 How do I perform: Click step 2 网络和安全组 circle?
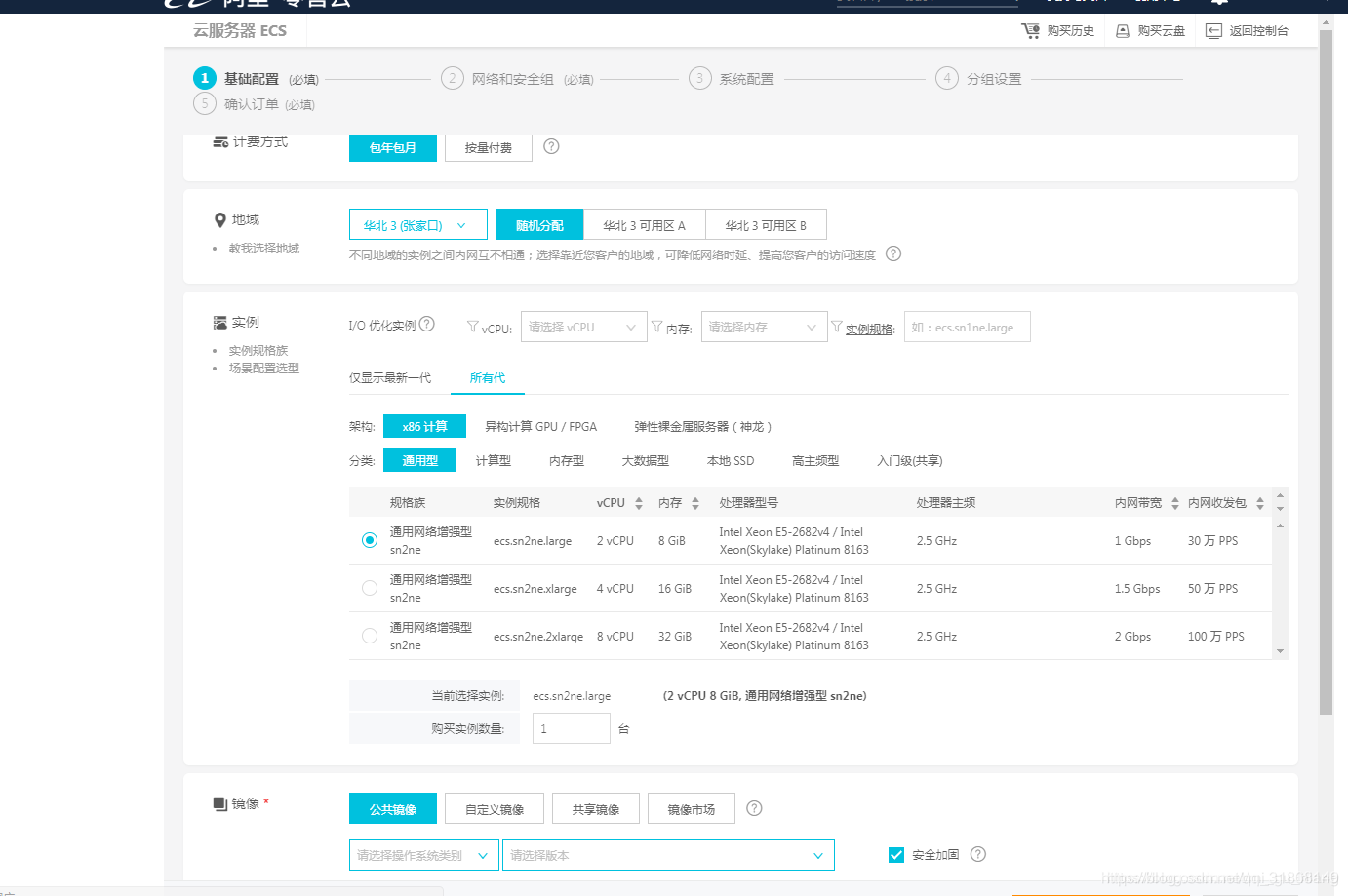453,78
